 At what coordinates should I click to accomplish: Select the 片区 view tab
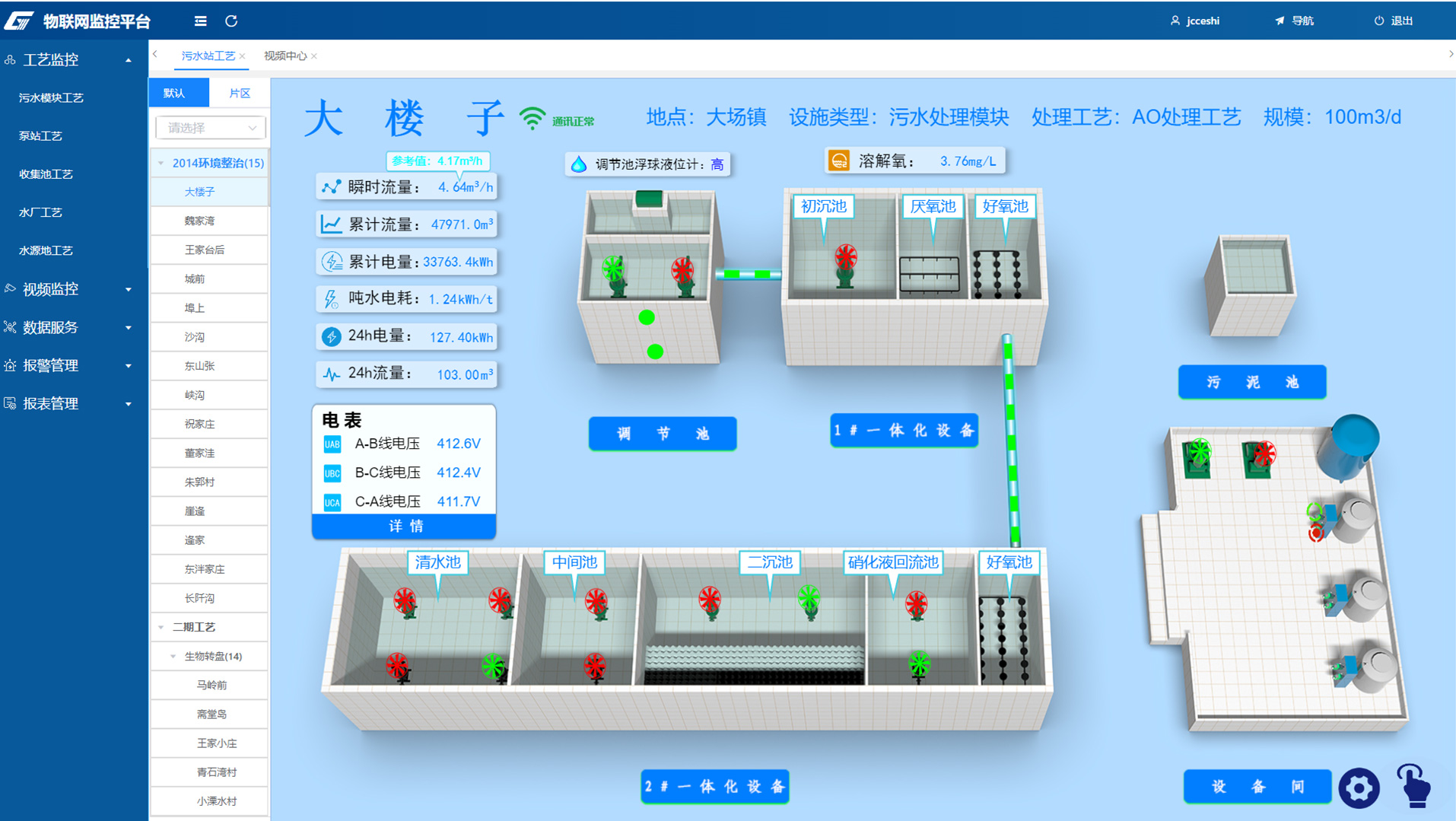pos(240,93)
